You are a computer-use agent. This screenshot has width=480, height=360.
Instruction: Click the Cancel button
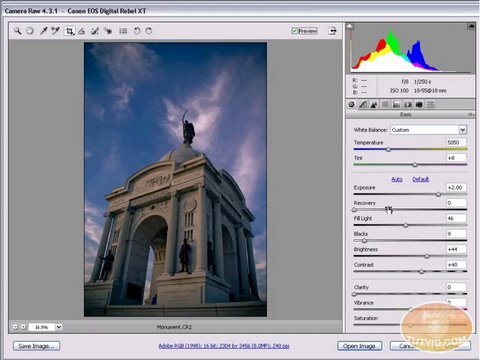pos(407,346)
